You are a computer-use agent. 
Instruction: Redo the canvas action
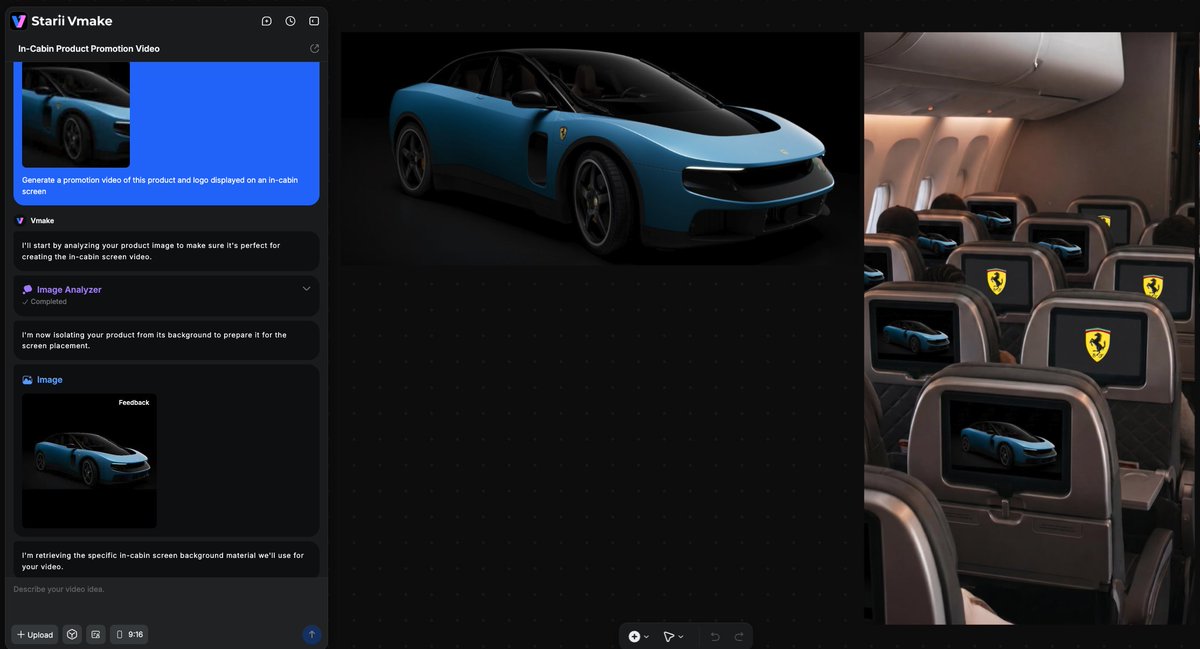[x=739, y=636]
